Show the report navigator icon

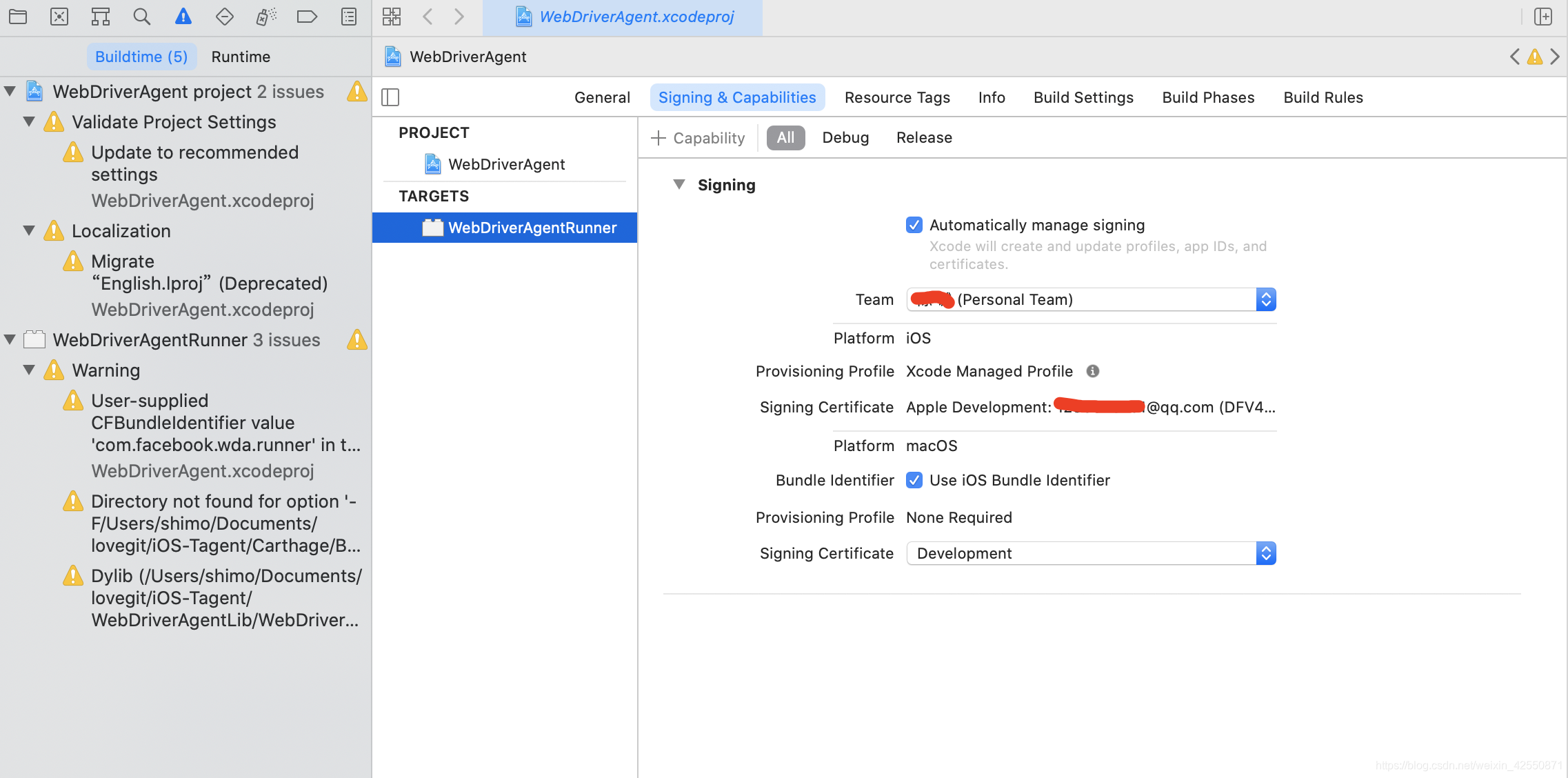[x=349, y=17]
